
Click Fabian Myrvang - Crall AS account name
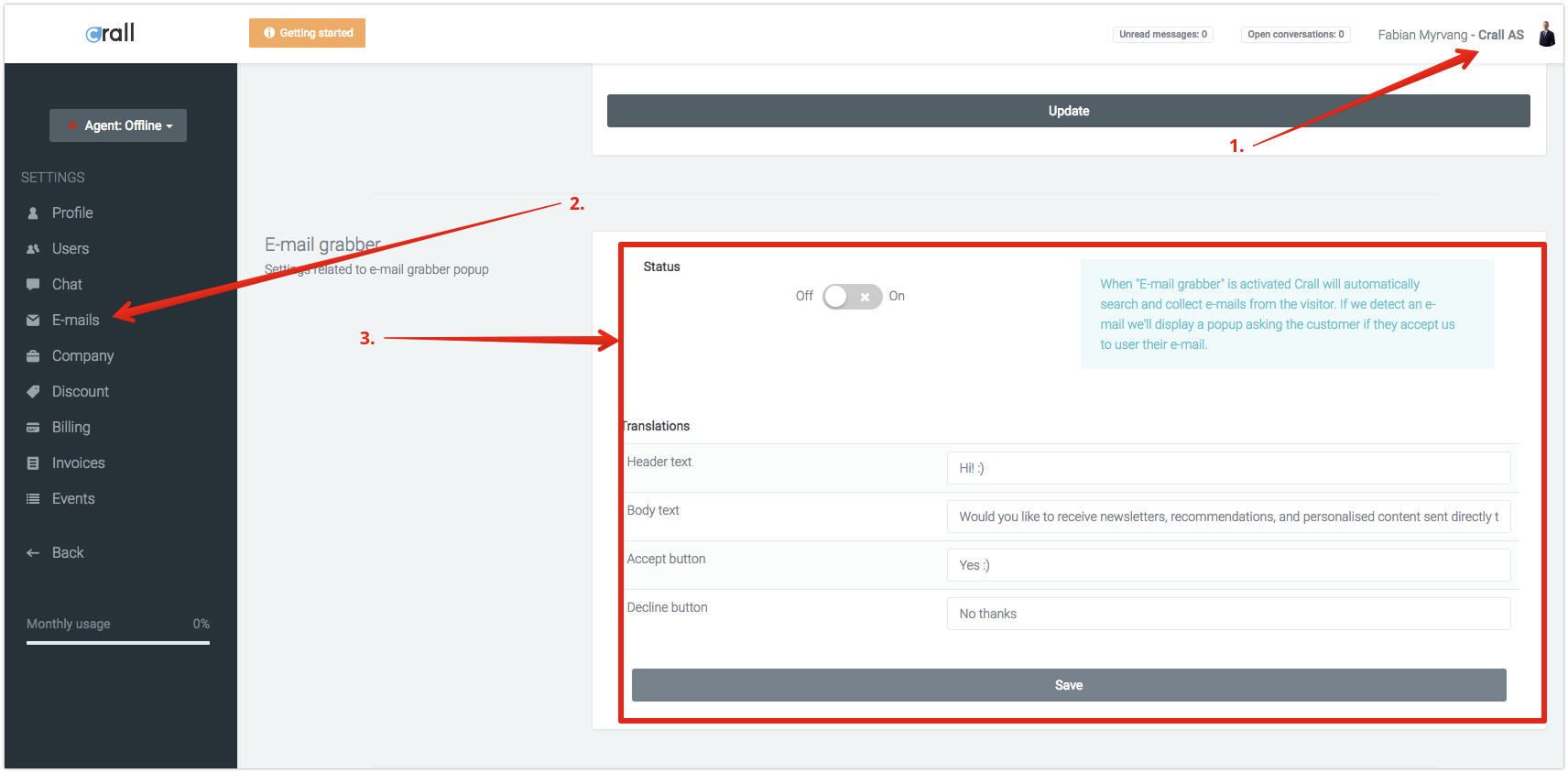(x=1451, y=35)
